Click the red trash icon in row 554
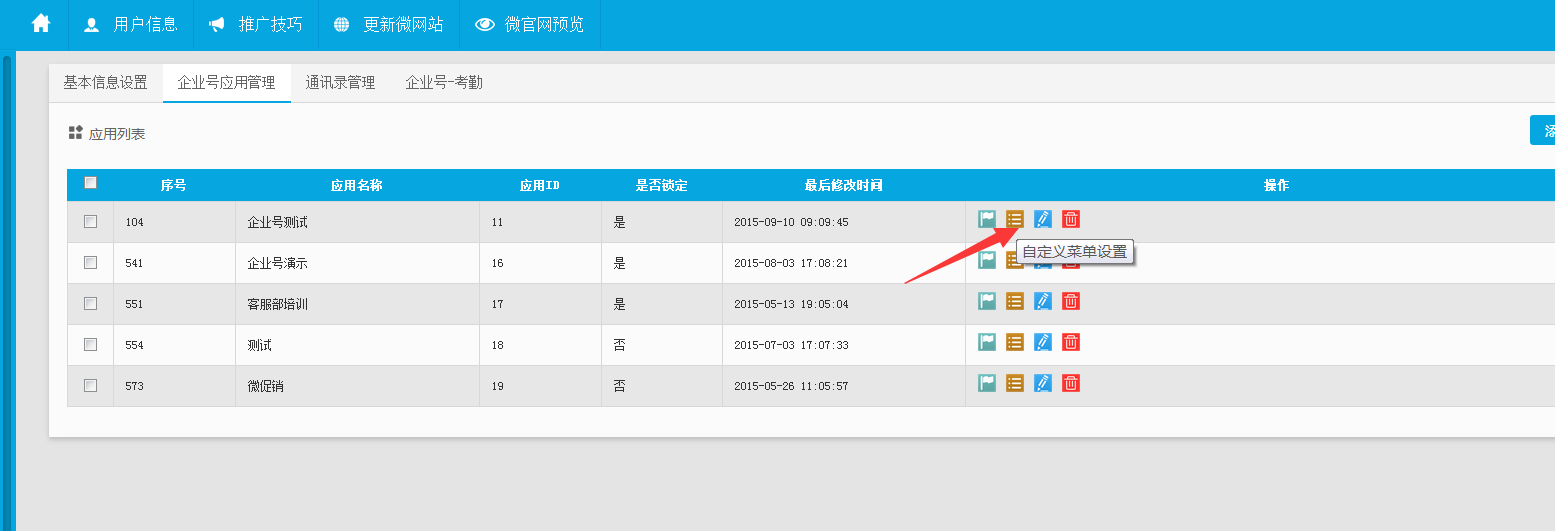Viewport: 1555px width, 531px height. tap(1071, 342)
